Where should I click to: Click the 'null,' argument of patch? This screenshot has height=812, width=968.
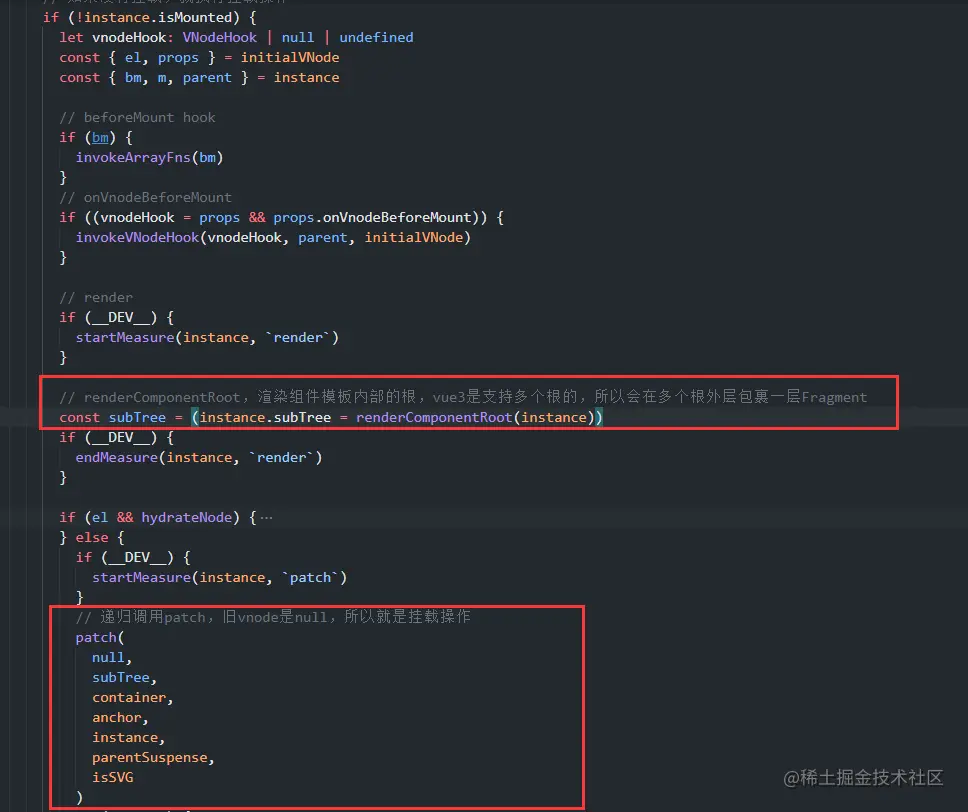click(x=112, y=658)
